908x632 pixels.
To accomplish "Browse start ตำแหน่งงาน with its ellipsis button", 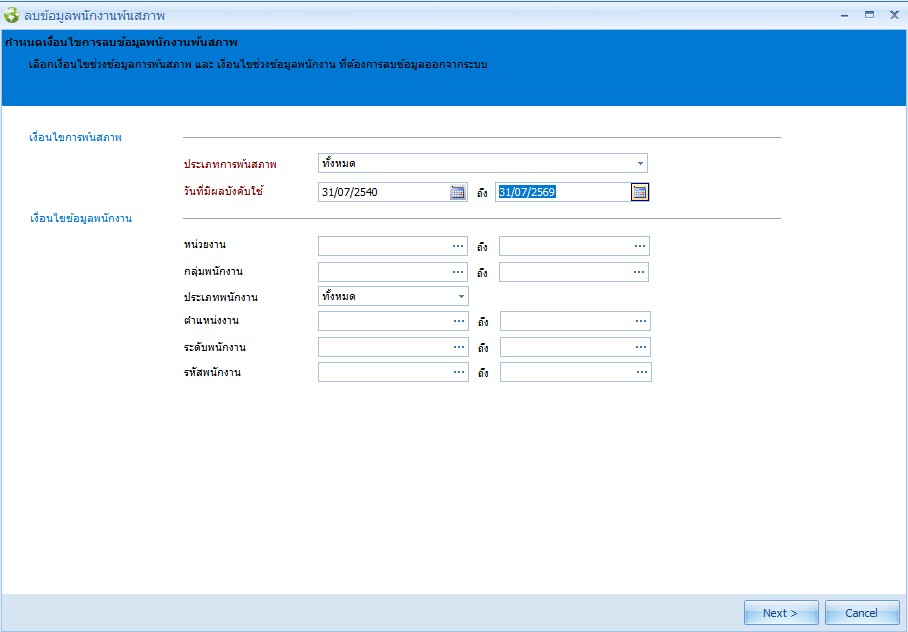I will (x=459, y=321).
